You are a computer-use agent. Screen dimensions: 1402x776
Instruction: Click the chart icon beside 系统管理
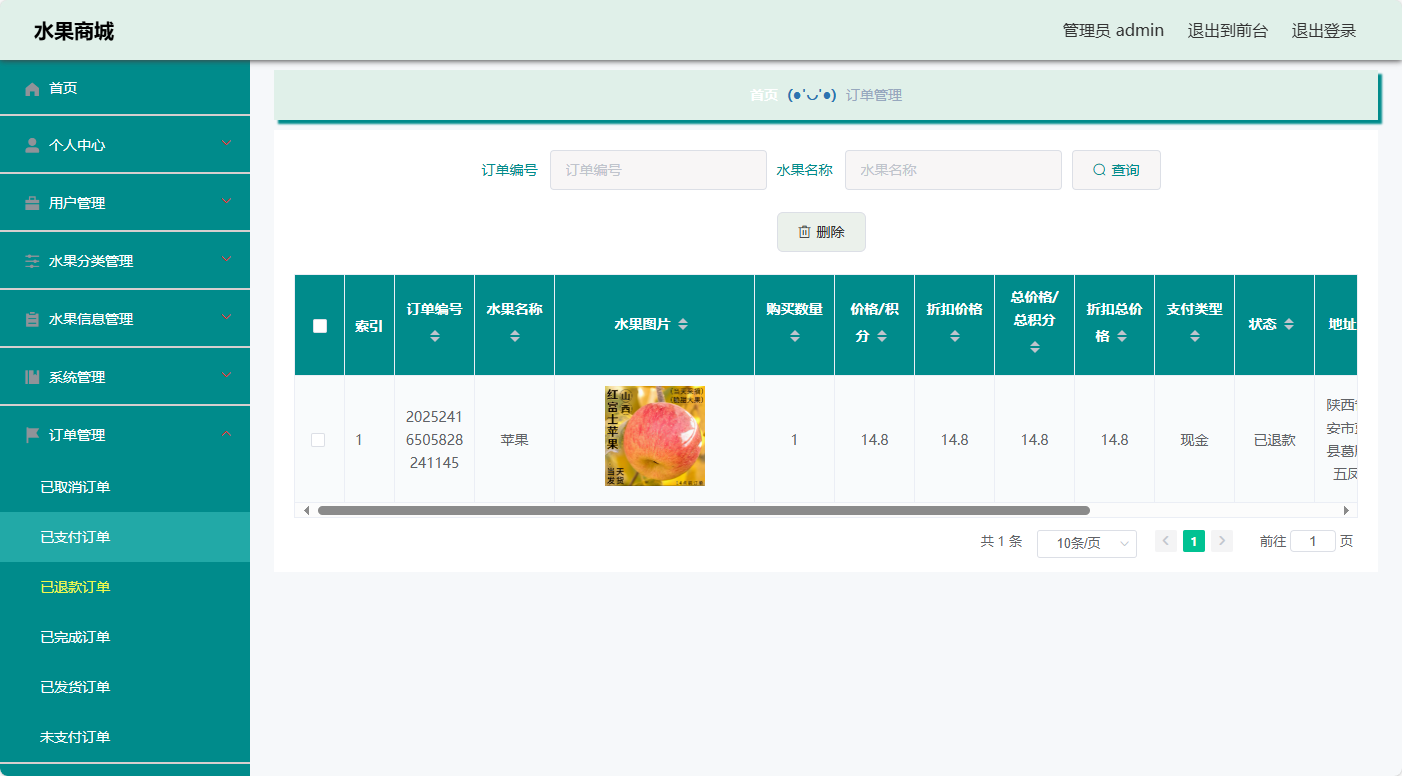point(31,376)
